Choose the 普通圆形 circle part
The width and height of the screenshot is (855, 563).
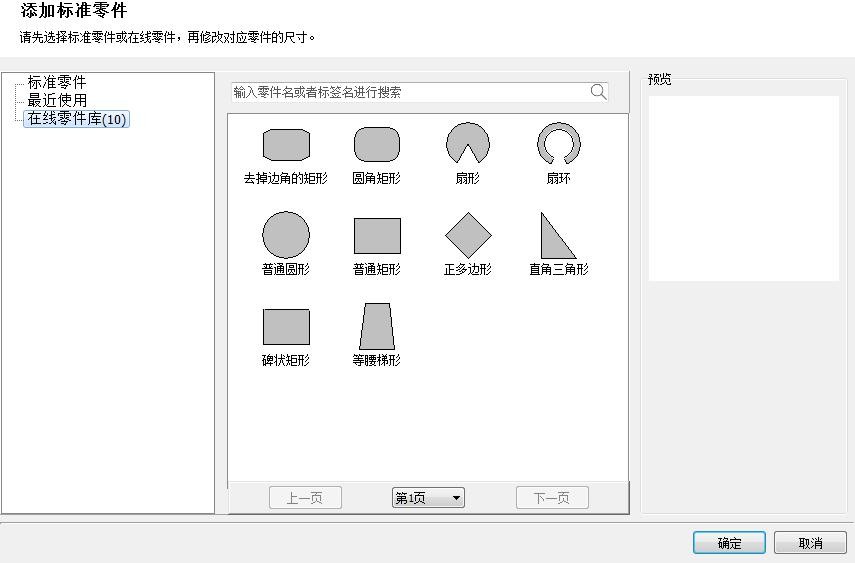coord(286,235)
